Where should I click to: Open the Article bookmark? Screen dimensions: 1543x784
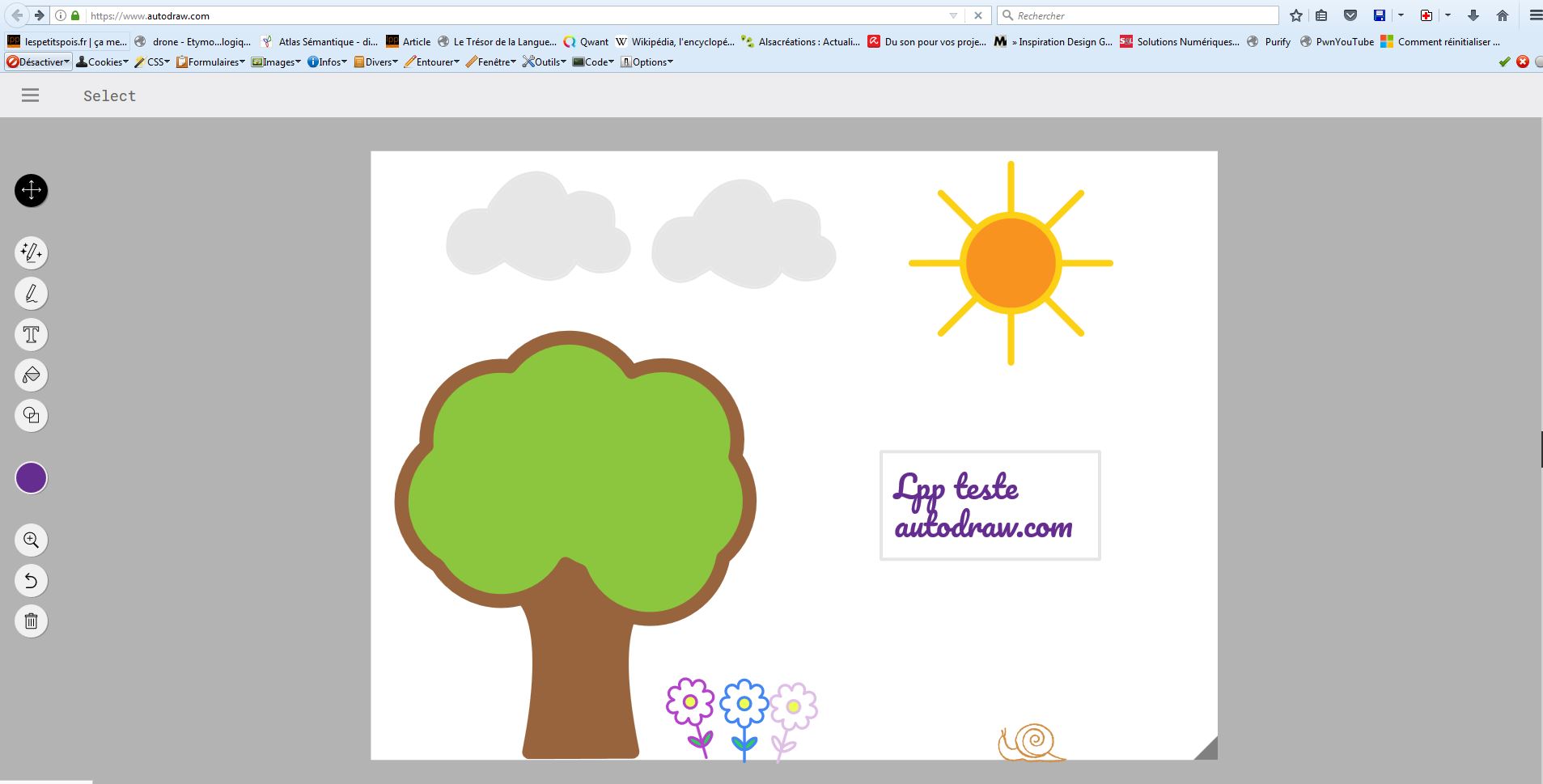coord(409,41)
